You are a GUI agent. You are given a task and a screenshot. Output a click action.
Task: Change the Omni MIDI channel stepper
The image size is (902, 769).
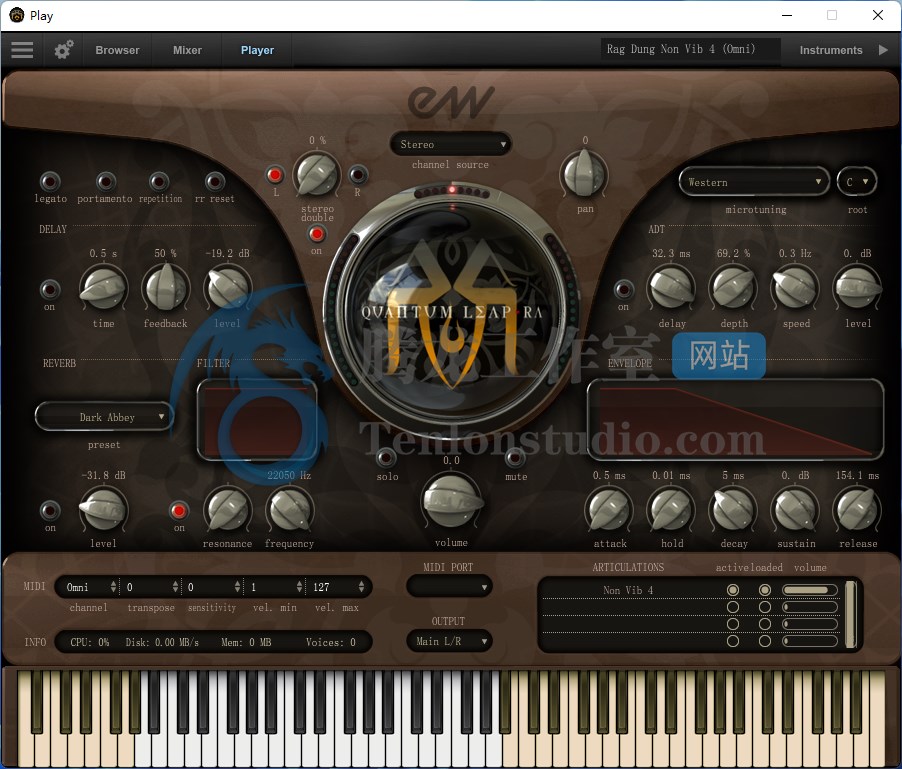click(113, 587)
